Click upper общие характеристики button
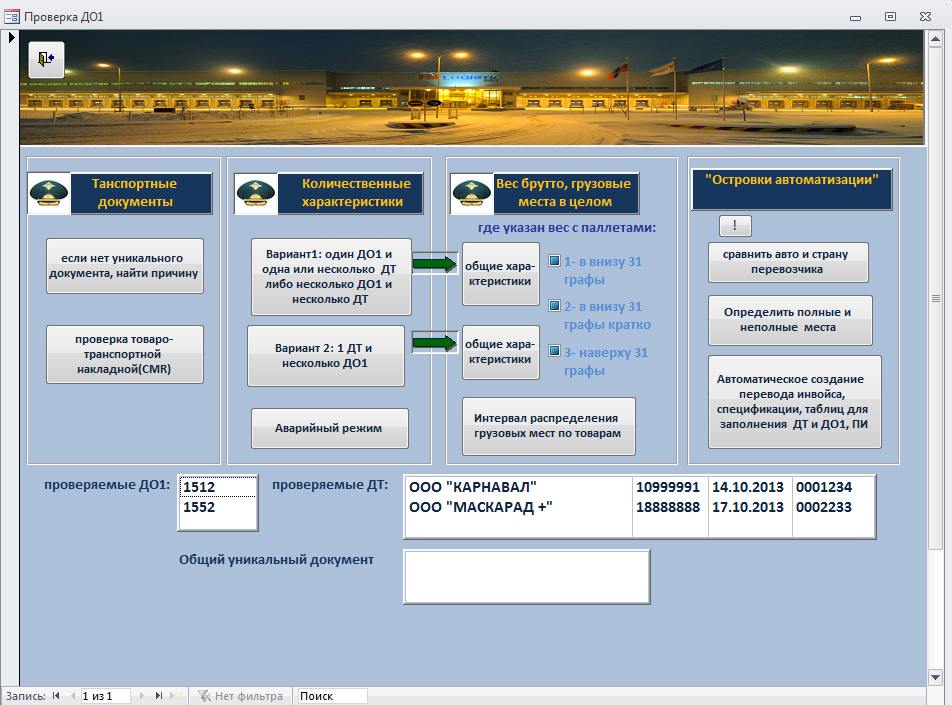 [500, 274]
